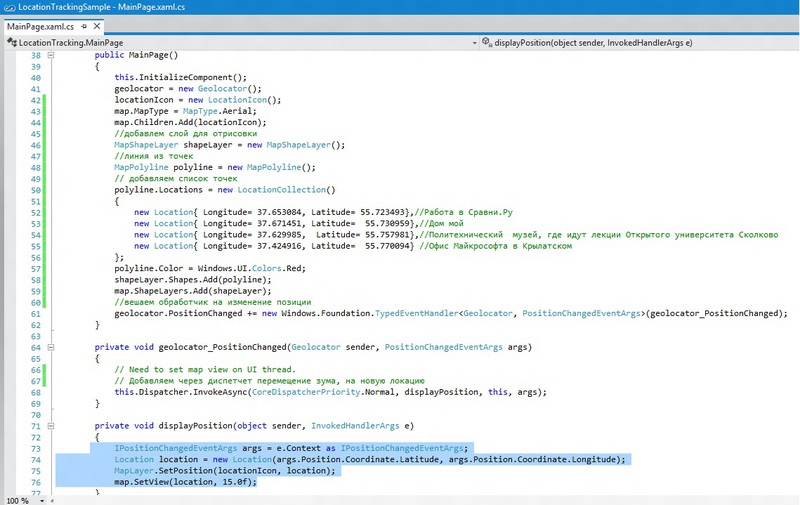Click Colors.Red on line 57
Screen dimensions: 800x505
pos(278,268)
